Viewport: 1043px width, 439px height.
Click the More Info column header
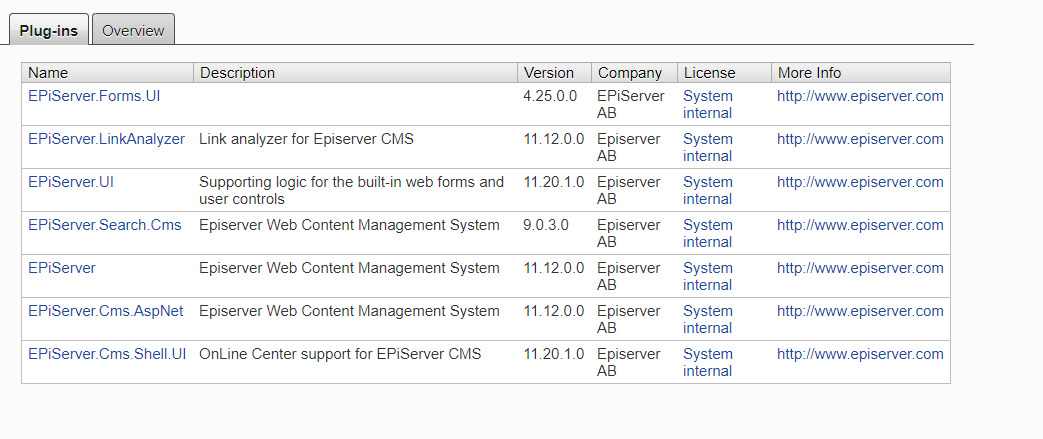pyautogui.click(x=809, y=73)
